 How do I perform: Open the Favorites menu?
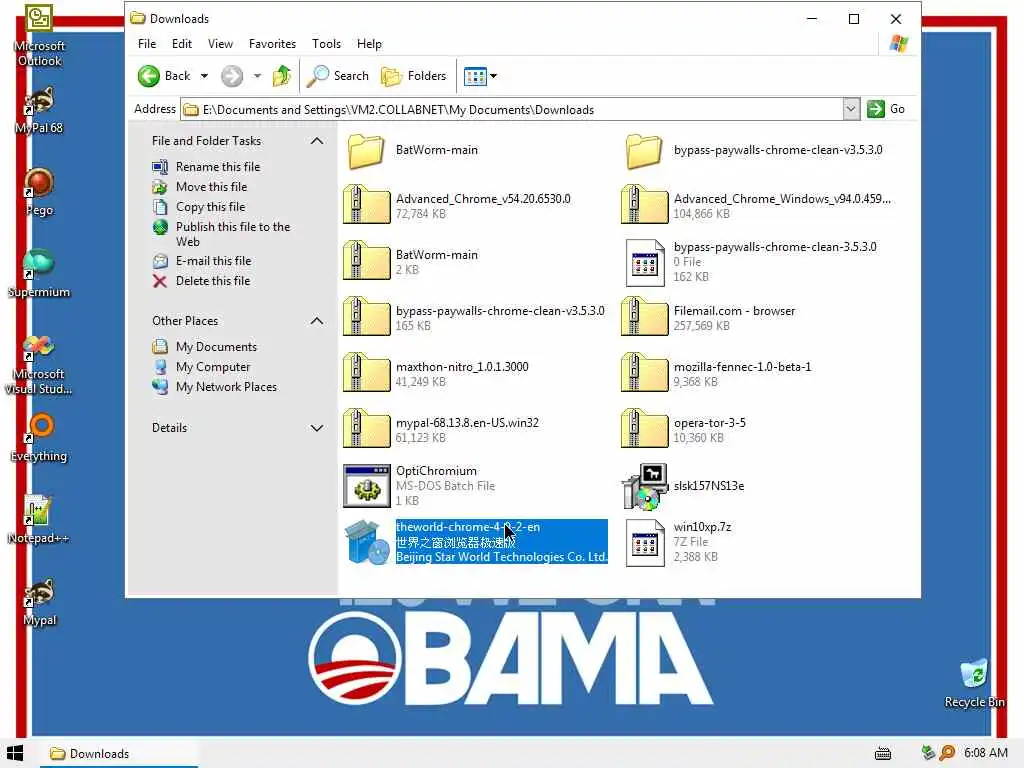click(x=272, y=44)
